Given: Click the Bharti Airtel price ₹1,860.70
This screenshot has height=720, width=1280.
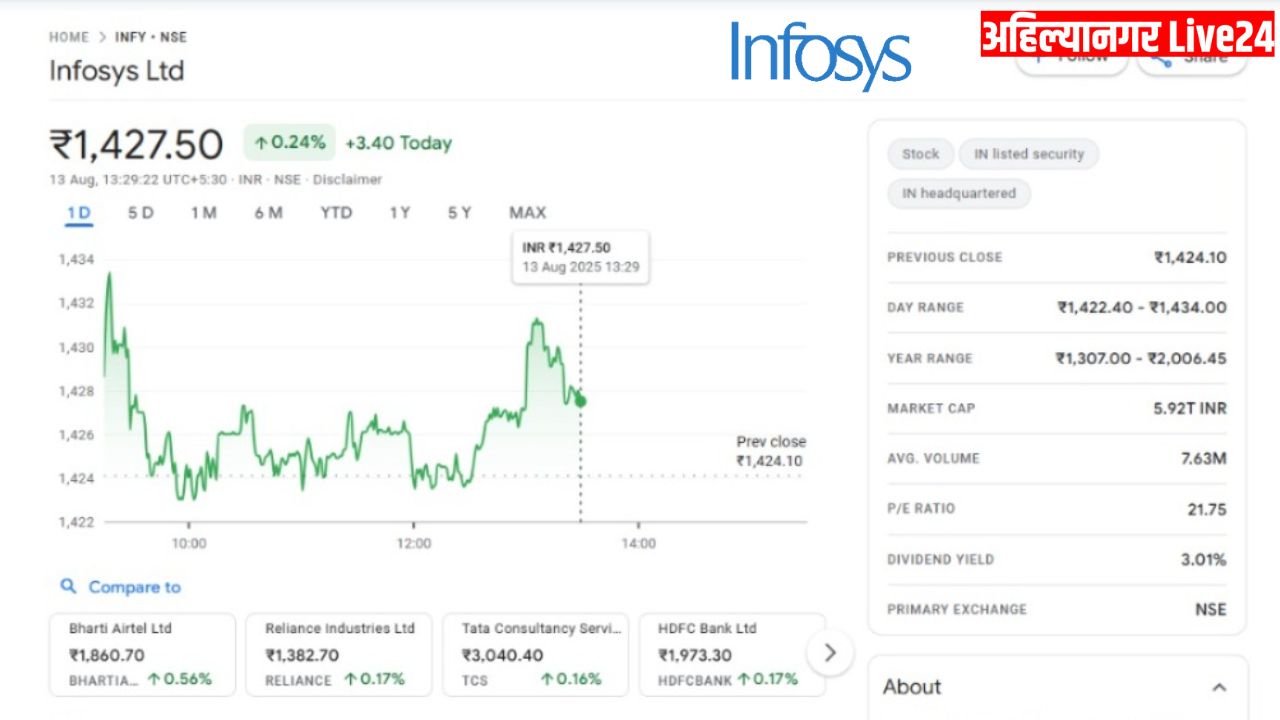Looking at the screenshot, I should 107,655.
